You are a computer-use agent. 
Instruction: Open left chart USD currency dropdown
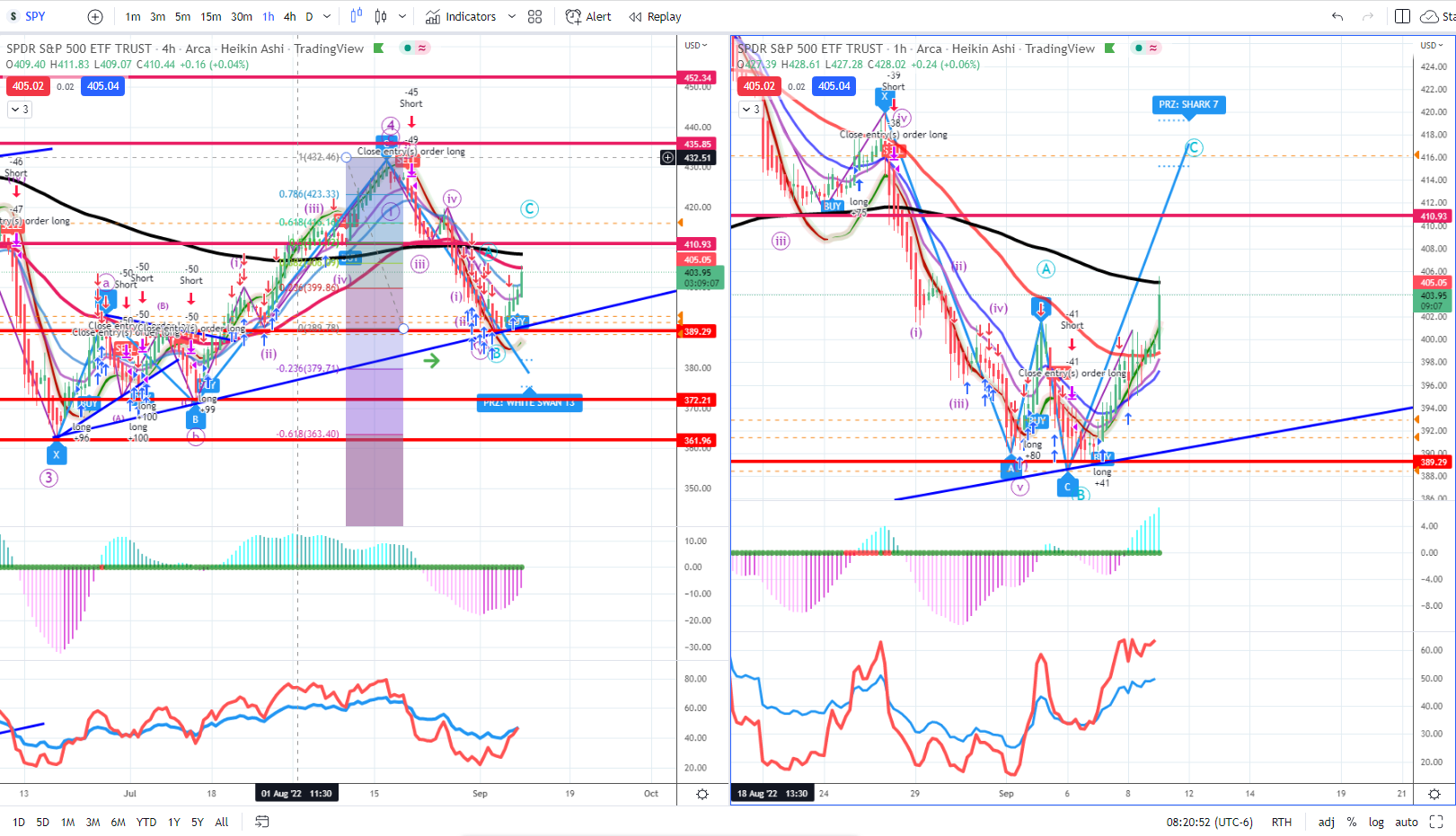pos(696,45)
